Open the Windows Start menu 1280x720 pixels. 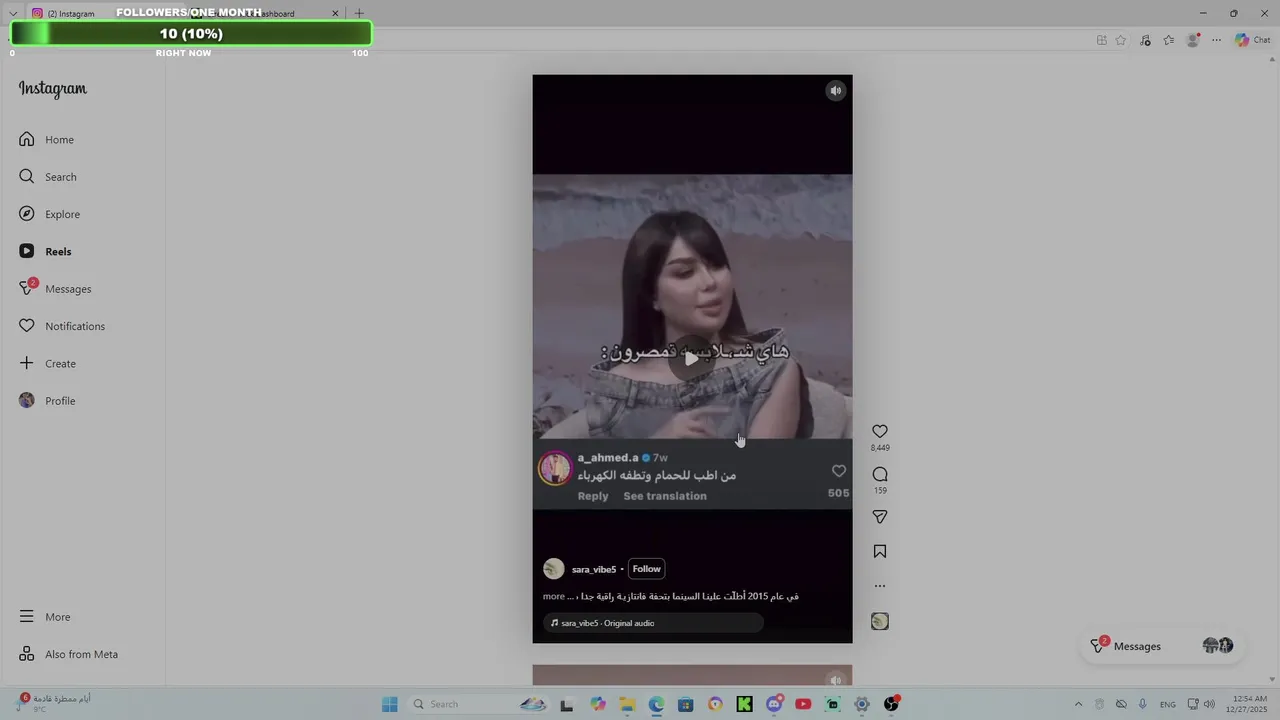tap(390, 704)
